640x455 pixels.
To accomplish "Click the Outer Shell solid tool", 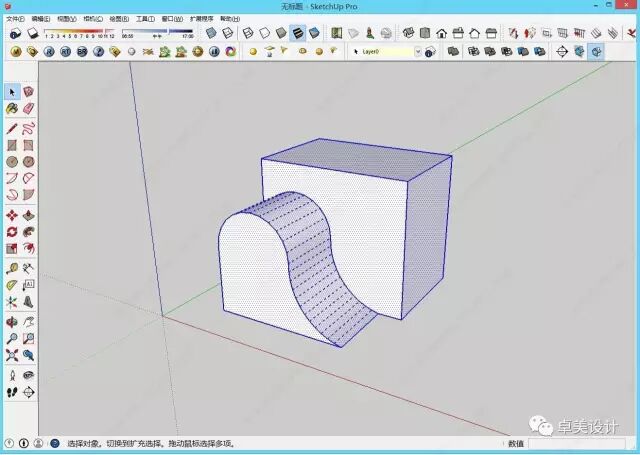I will [x=453, y=52].
